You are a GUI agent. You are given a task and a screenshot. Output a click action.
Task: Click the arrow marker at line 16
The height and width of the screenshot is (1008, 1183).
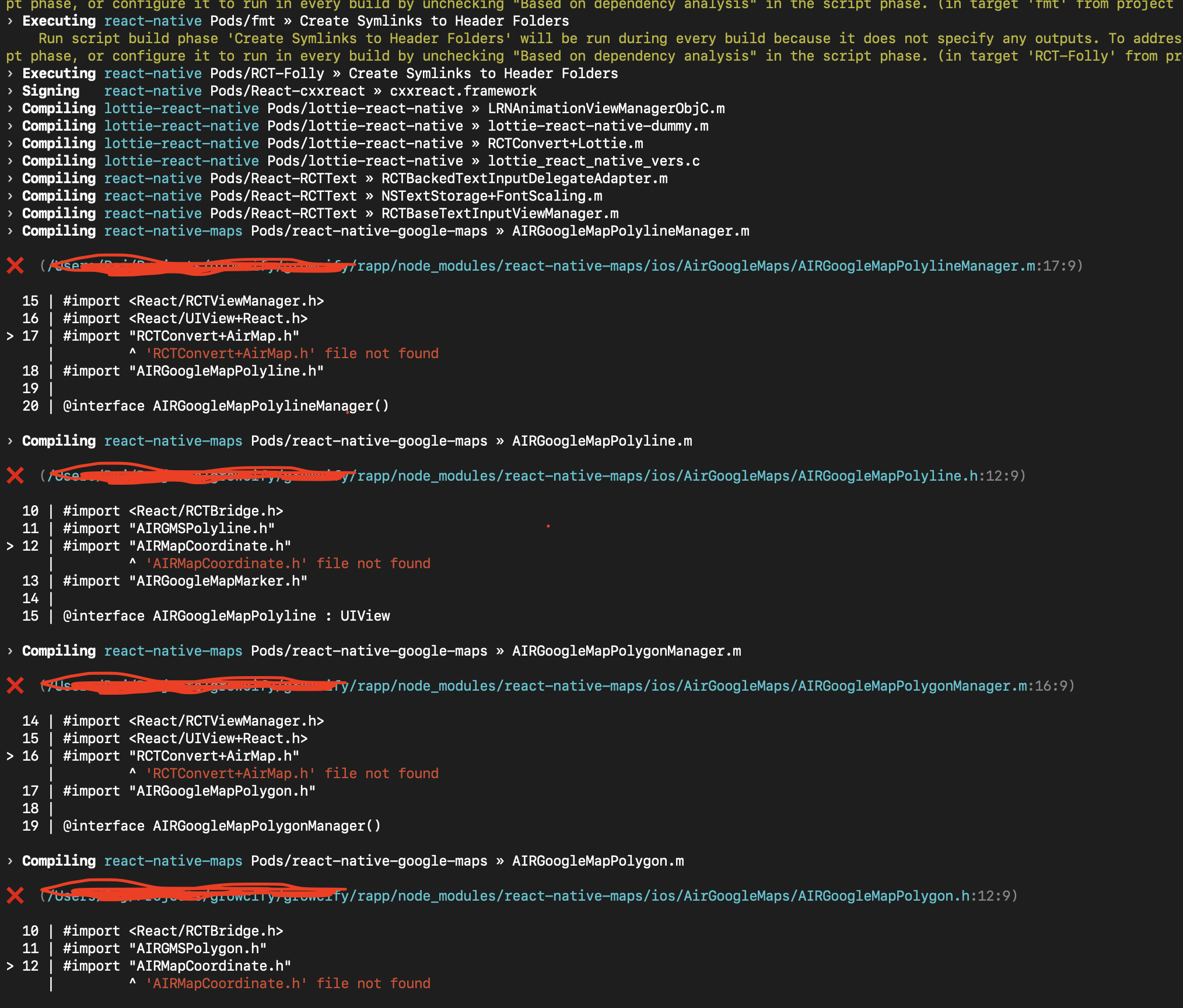click(x=10, y=755)
